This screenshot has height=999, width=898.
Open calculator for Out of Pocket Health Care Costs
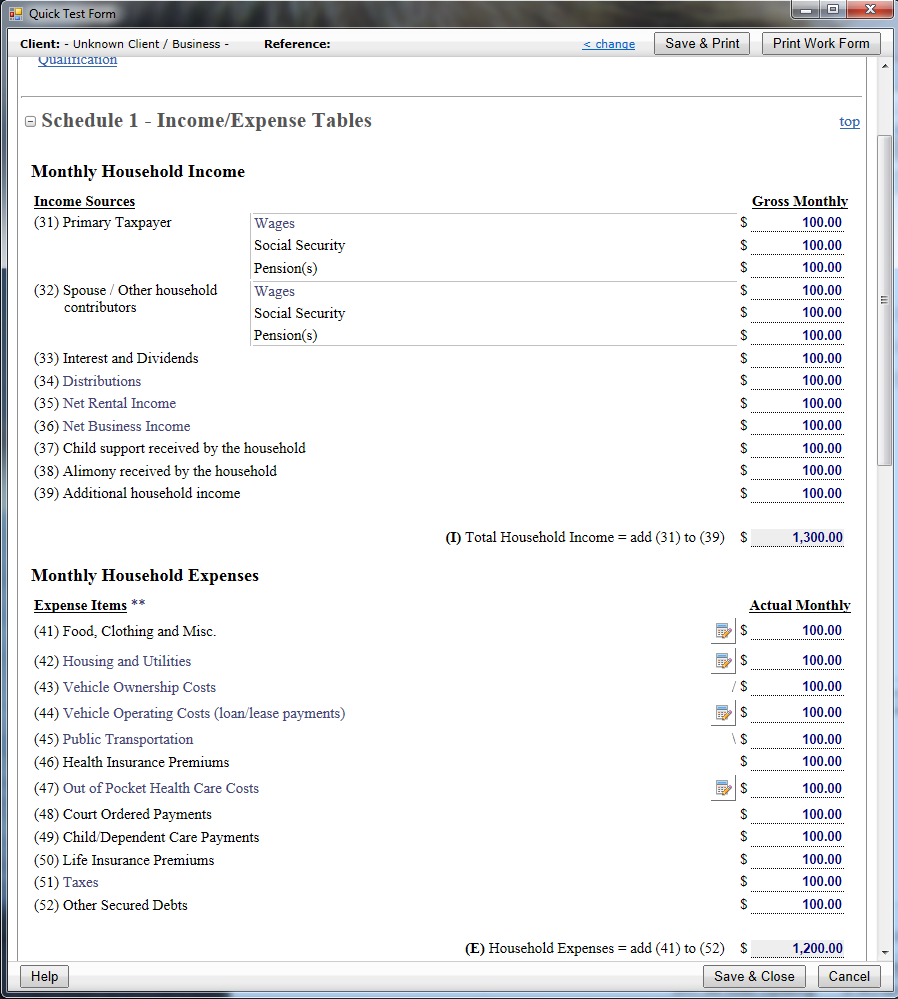723,788
